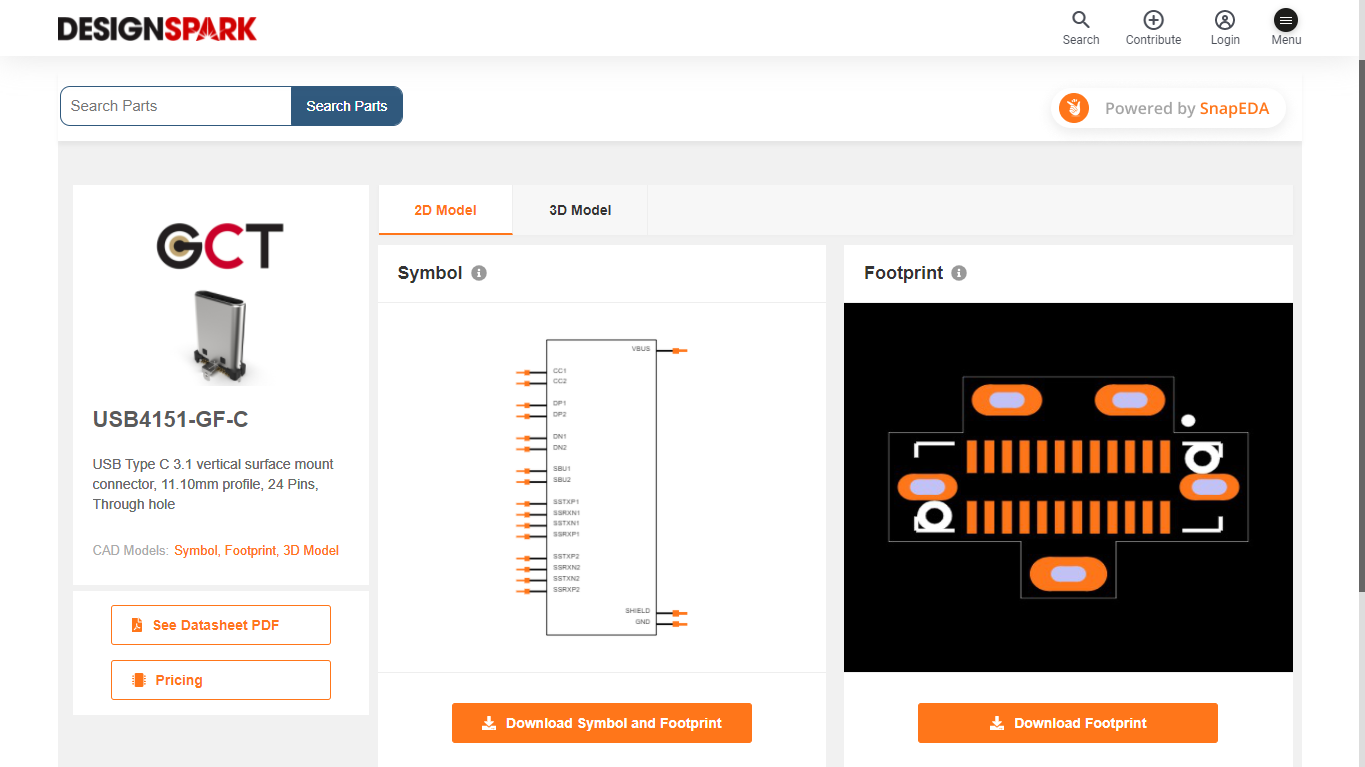Click the SSTXP1 pin label in symbol

coord(566,502)
